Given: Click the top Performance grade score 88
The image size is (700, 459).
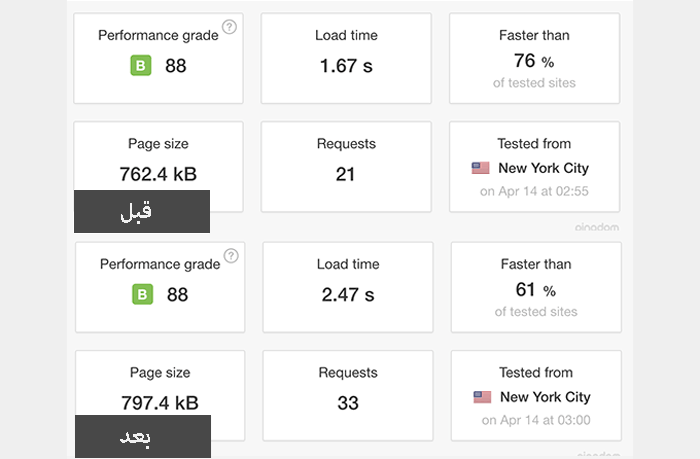Looking at the screenshot, I should (x=175, y=67).
